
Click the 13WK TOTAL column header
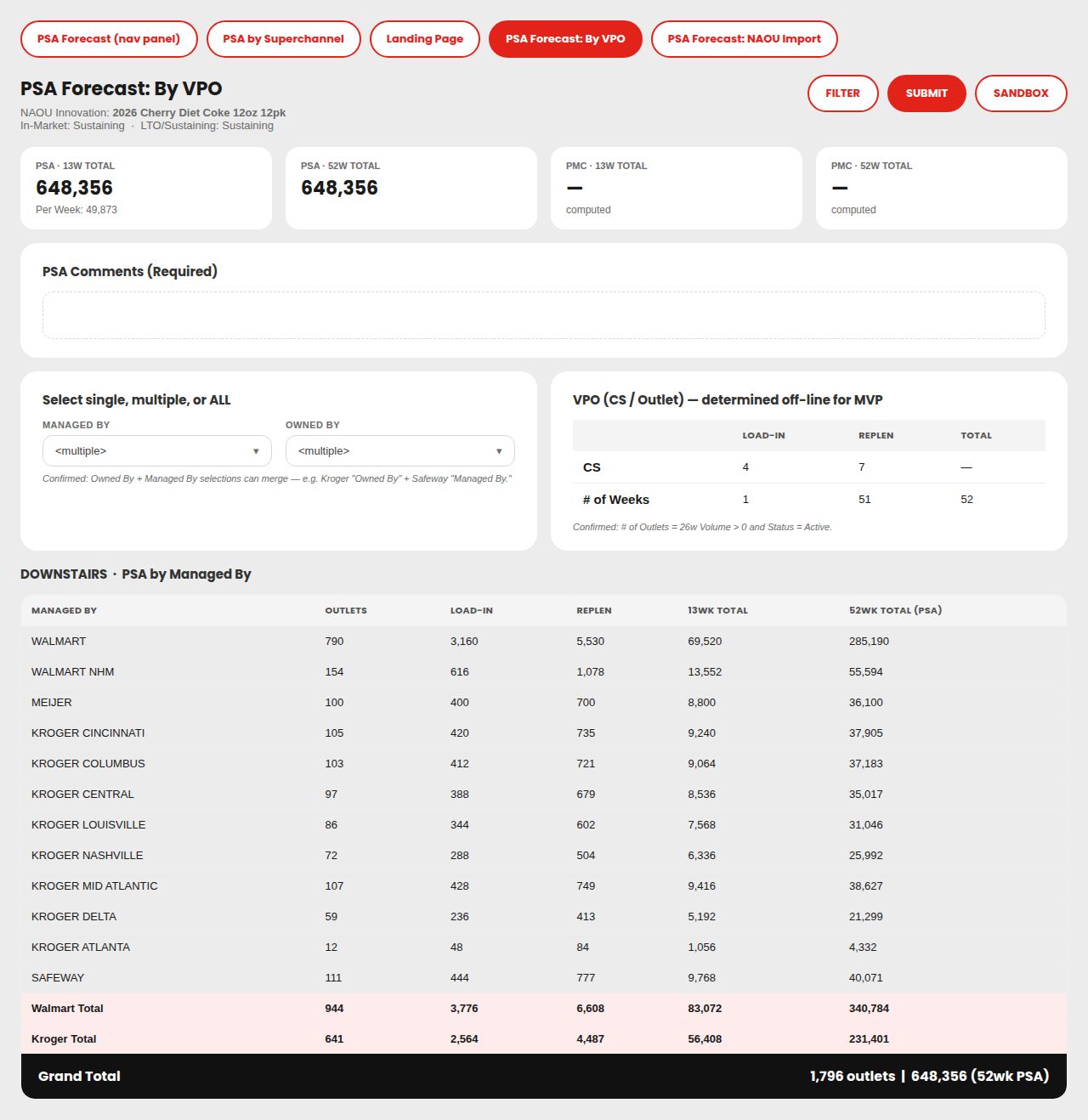[717, 610]
